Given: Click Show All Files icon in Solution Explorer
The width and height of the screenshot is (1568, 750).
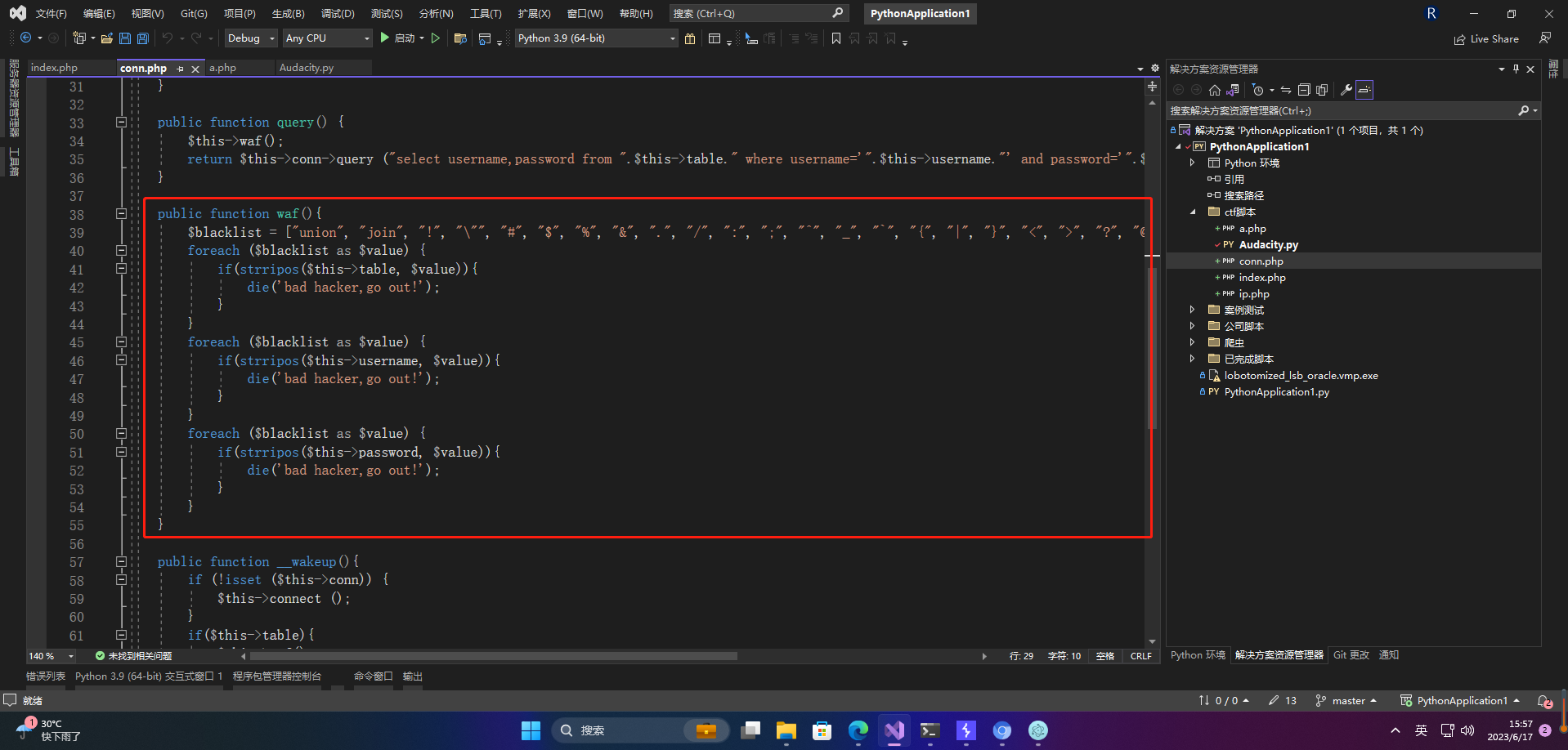Looking at the screenshot, I should 1322,90.
